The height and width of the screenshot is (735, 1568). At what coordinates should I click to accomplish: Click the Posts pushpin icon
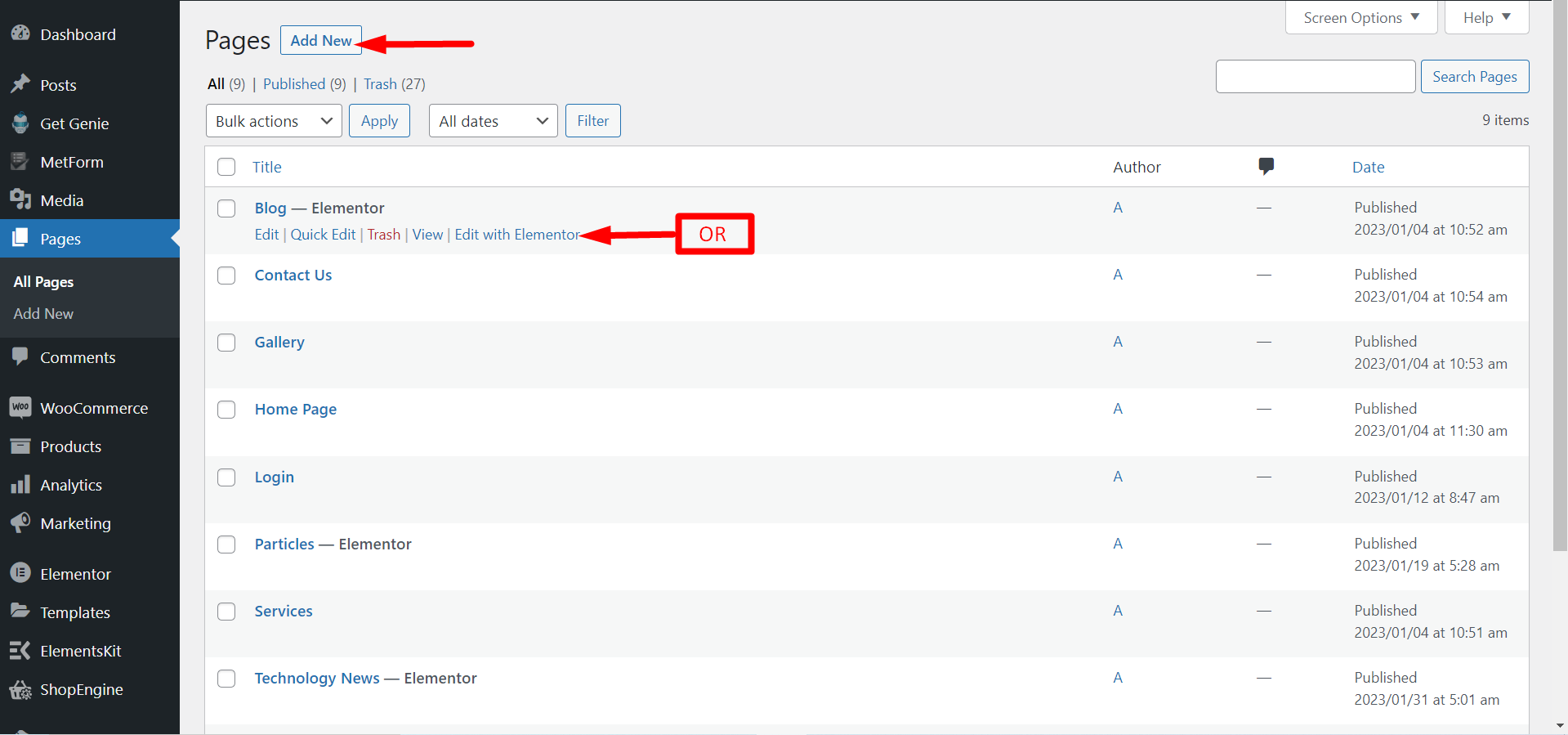tap(20, 84)
